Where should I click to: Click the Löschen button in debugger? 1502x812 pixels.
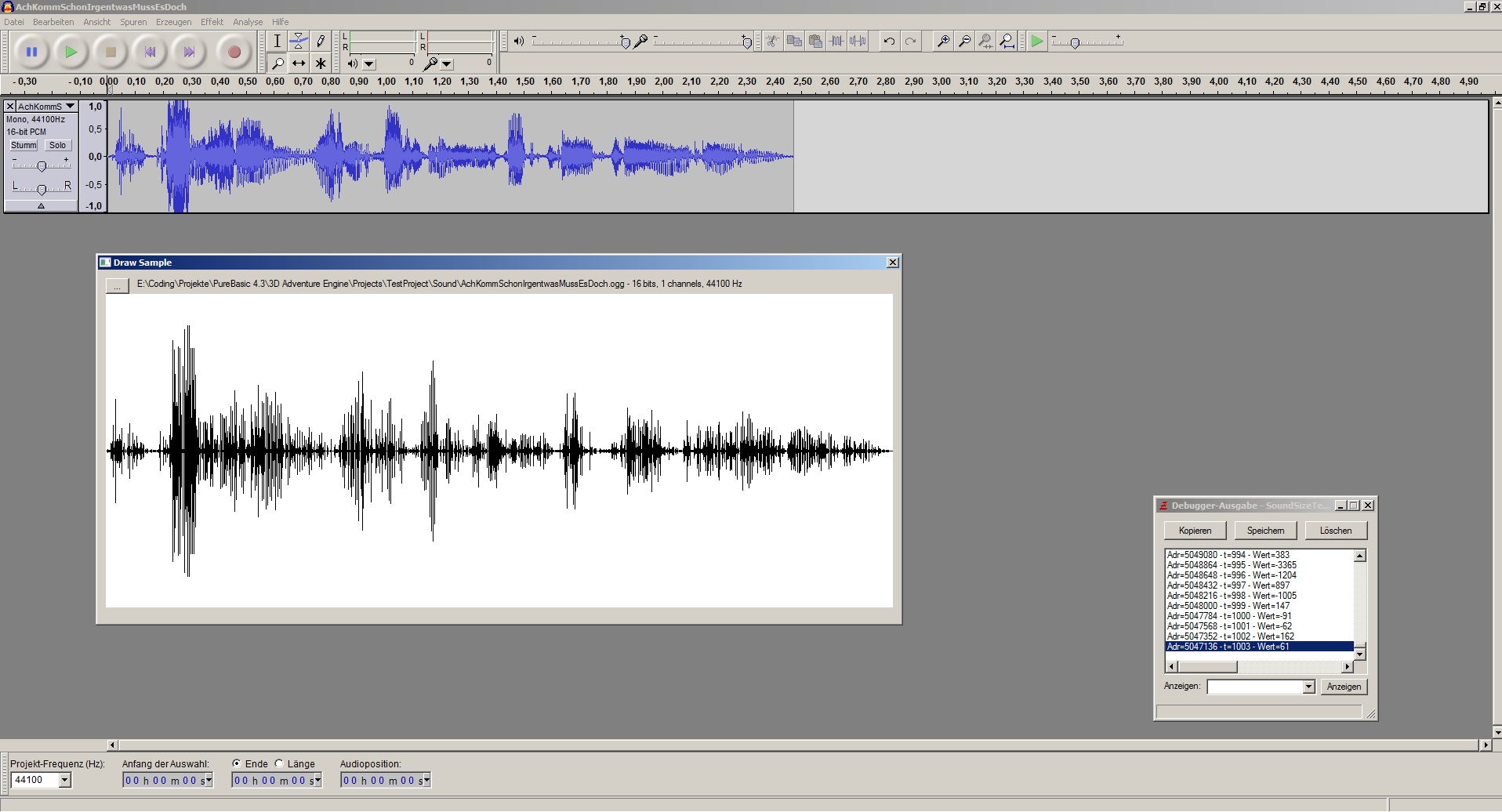coord(1335,531)
